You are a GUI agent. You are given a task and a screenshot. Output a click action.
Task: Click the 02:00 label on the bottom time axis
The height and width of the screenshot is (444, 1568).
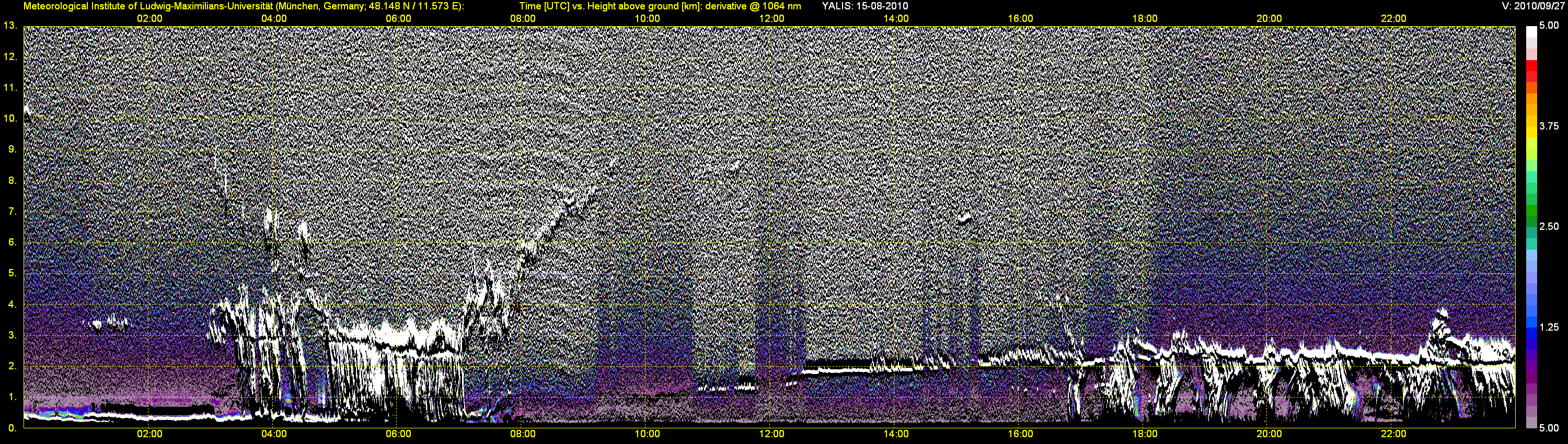coord(149,434)
